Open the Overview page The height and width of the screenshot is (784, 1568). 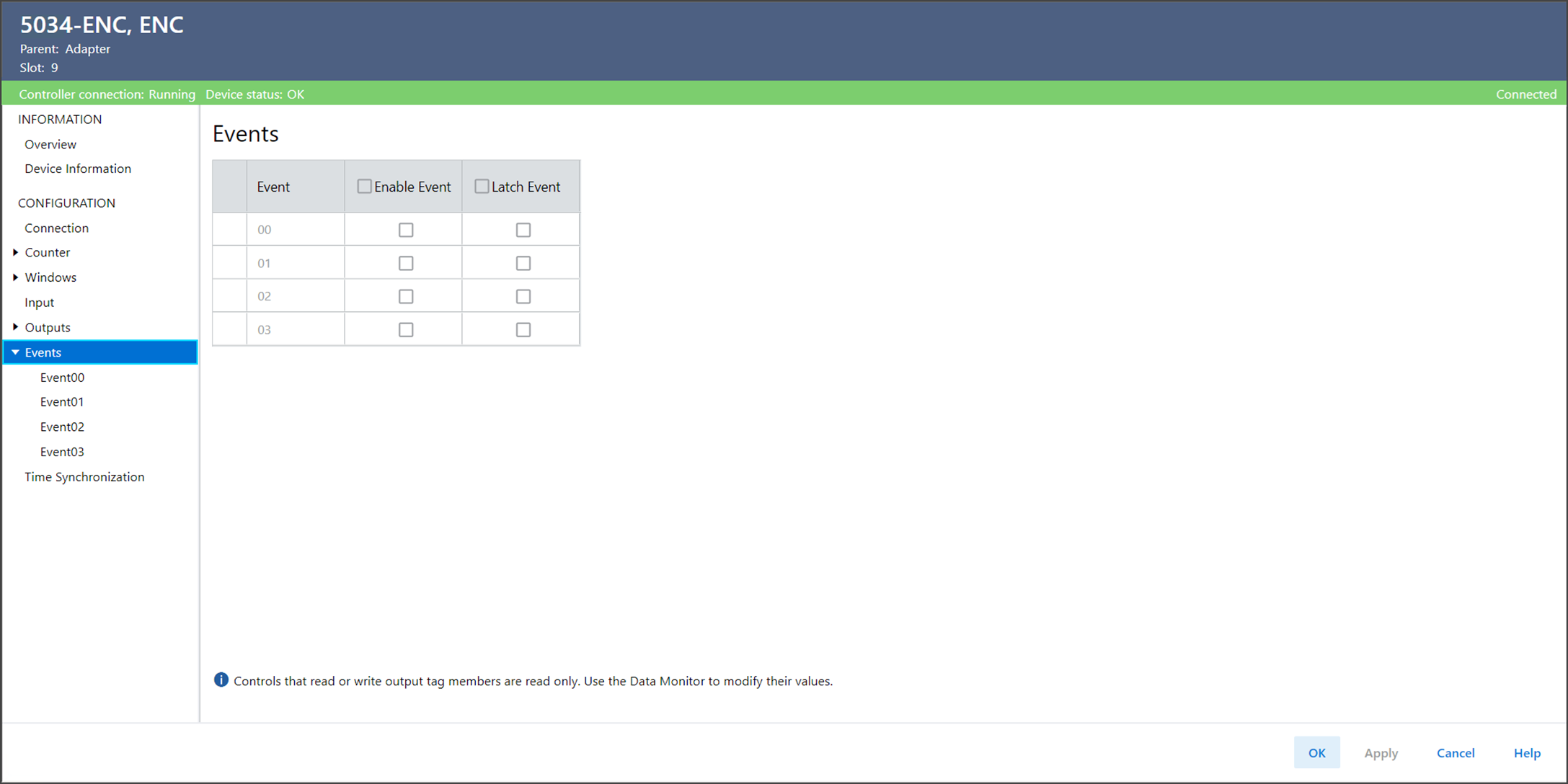[50, 144]
